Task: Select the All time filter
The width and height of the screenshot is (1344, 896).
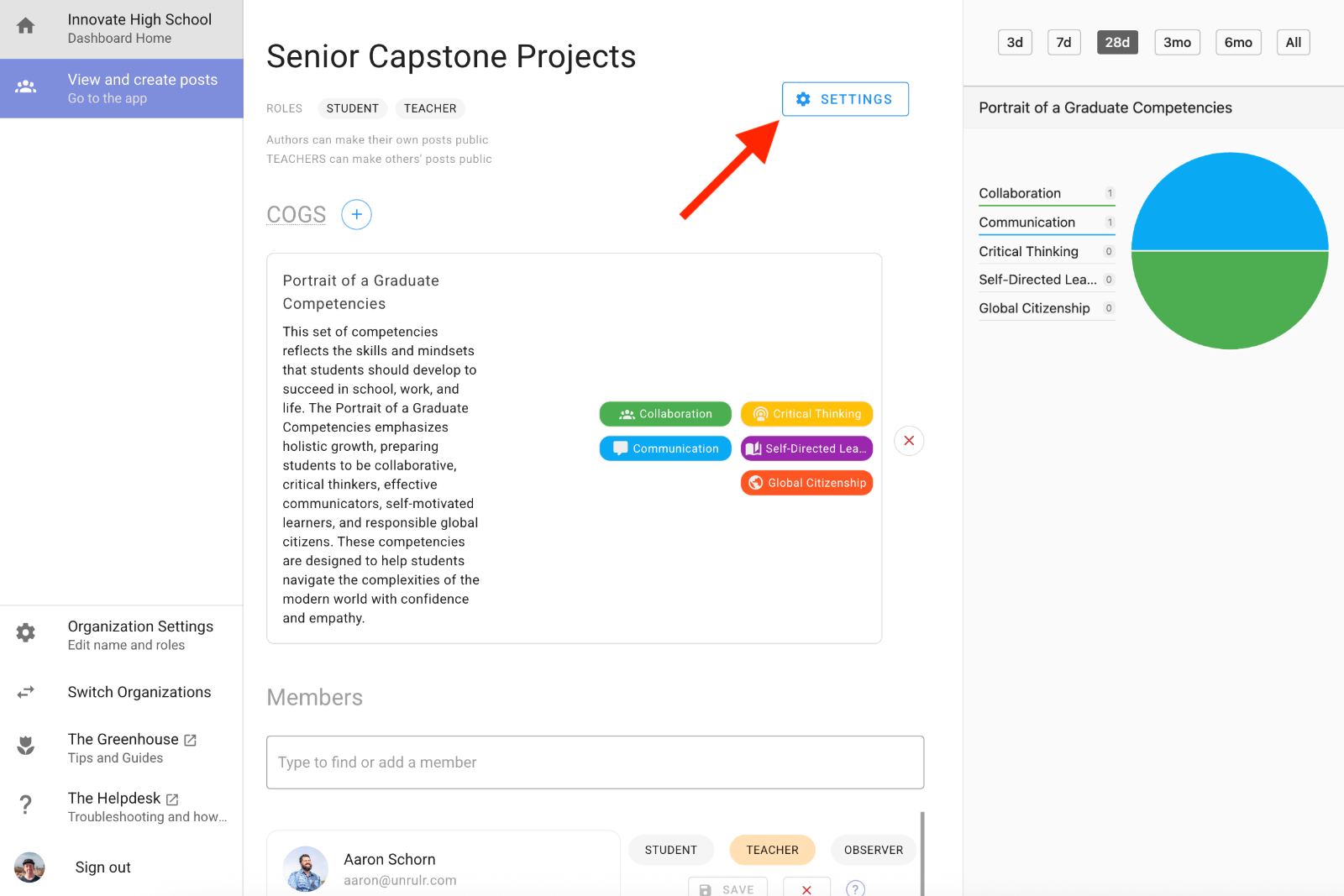Action: (x=1293, y=41)
